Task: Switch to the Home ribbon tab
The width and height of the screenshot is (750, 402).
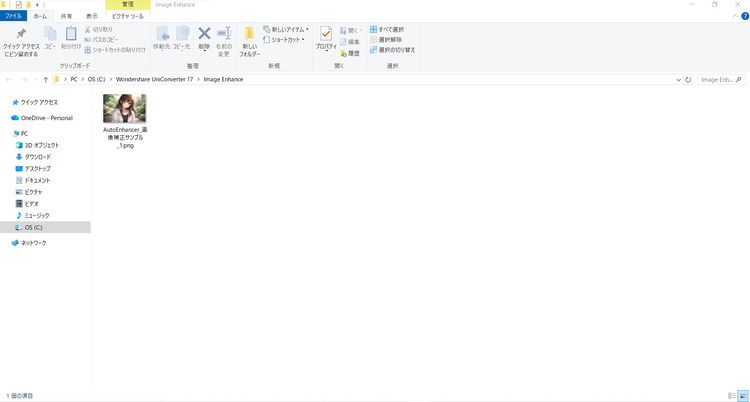Action: [41, 16]
